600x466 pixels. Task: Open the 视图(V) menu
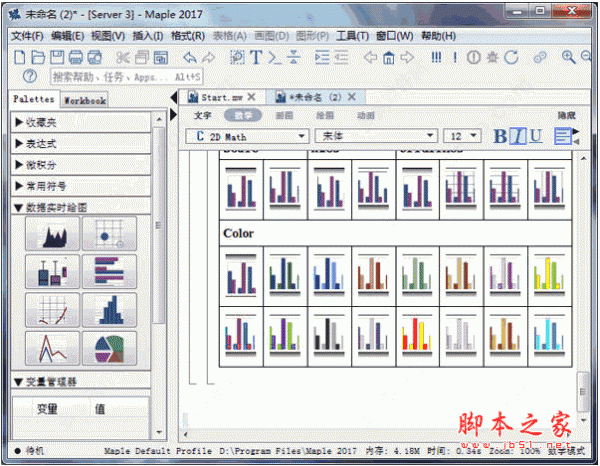coord(108,36)
